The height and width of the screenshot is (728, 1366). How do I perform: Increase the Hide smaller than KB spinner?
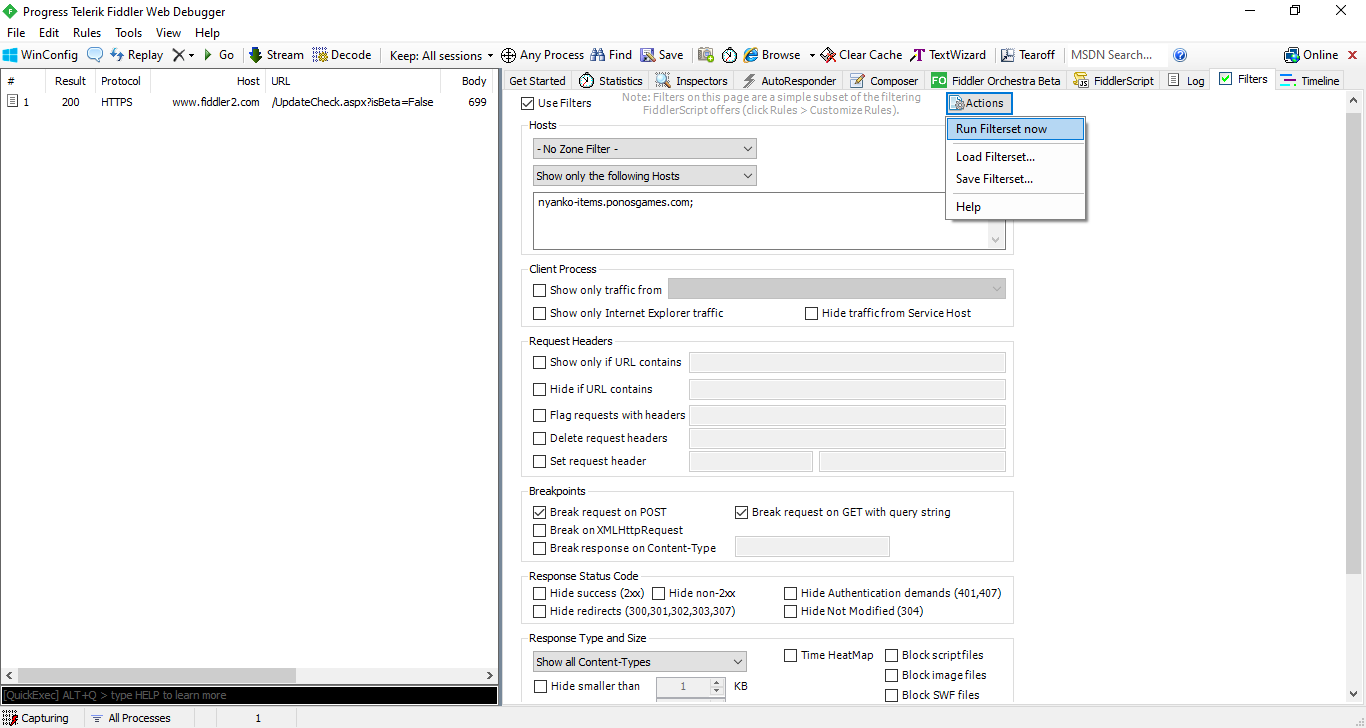click(x=716, y=682)
